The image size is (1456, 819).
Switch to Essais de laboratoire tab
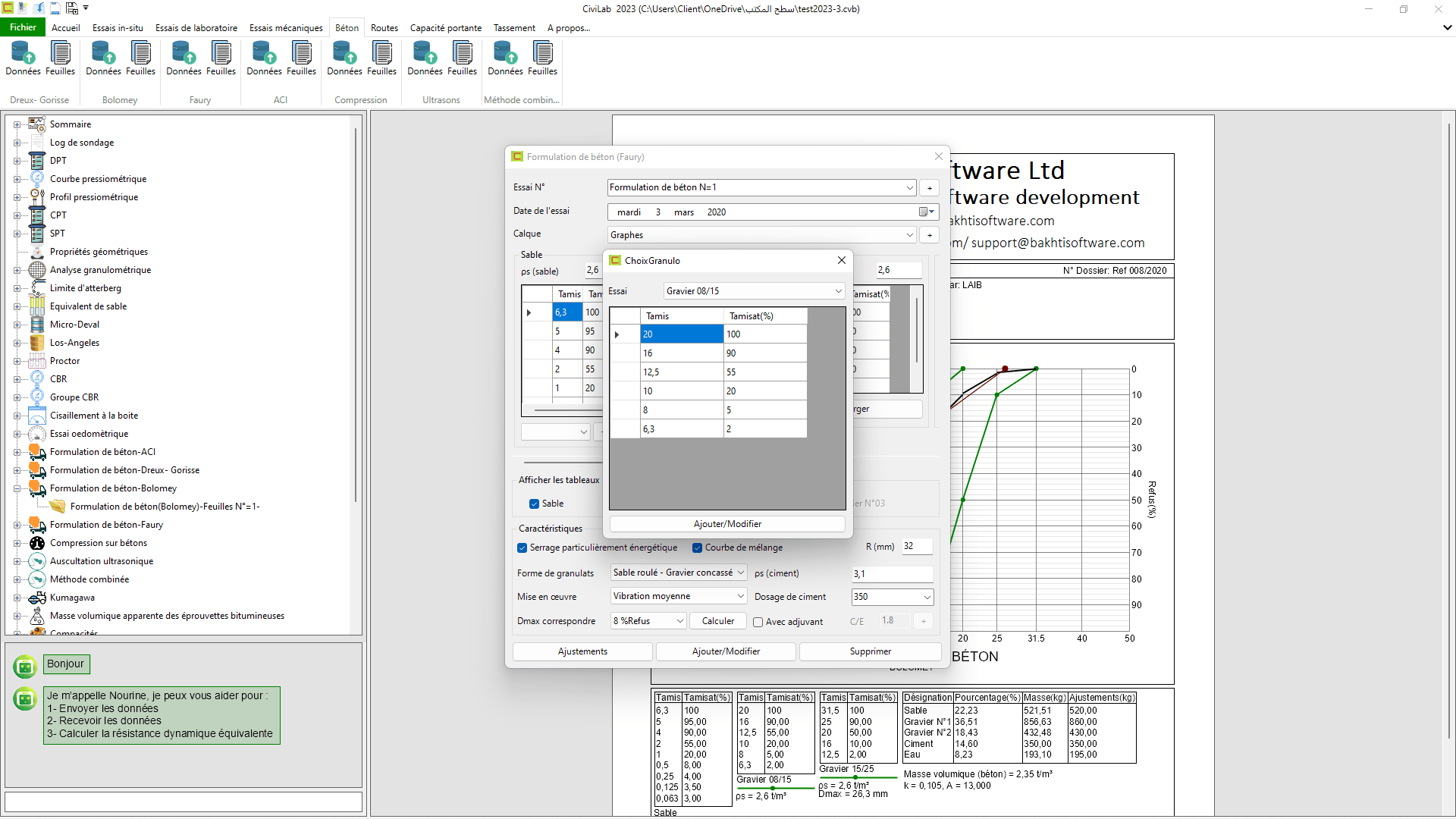coord(196,28)
